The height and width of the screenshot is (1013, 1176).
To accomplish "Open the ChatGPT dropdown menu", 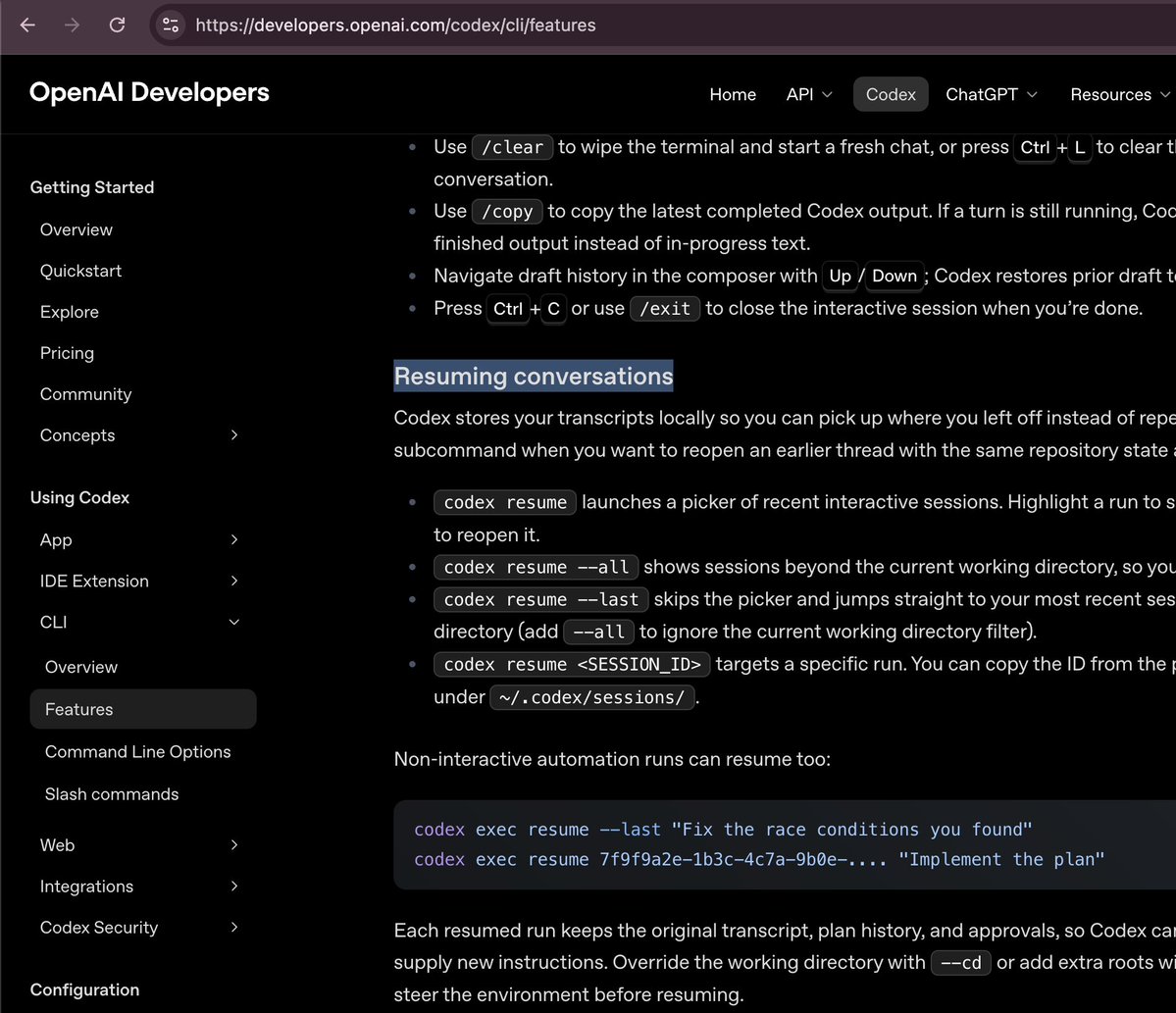I will [991, 94].
